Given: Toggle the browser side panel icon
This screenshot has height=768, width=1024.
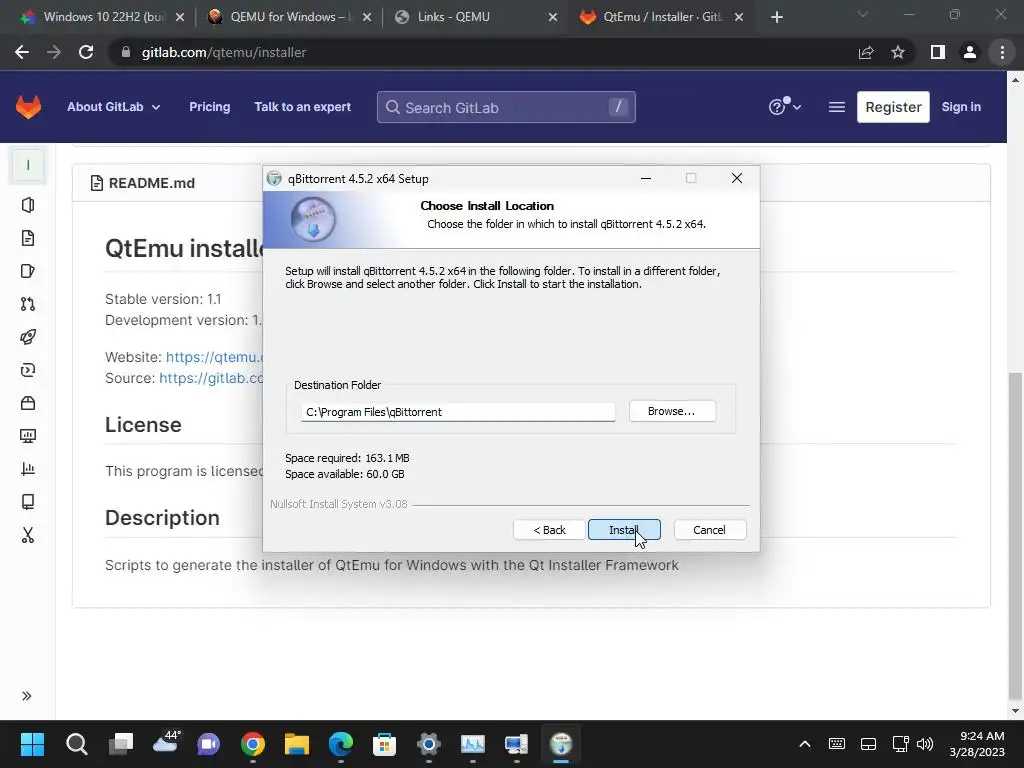Looking at the screenshot, I should (x=938, y=52).
